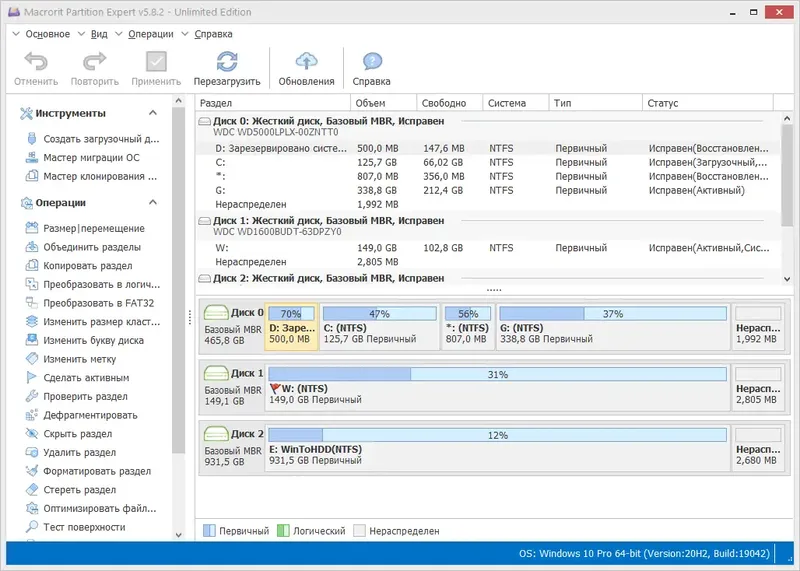Select the Стереть раздел eraser icon

(32, 490)
